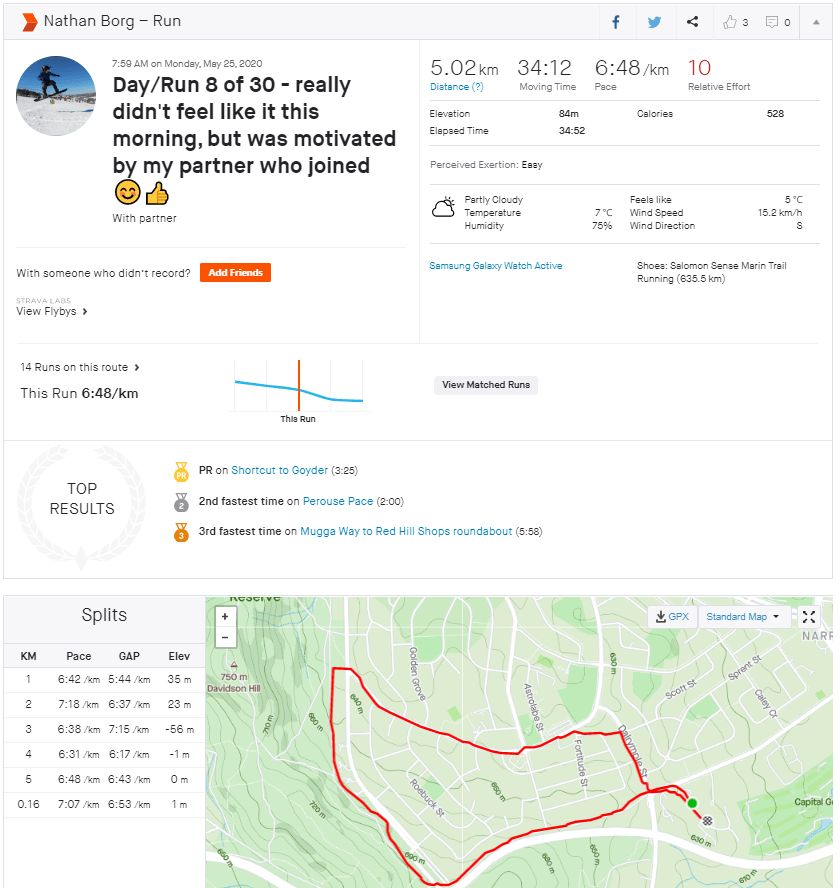Toggle fullscreen map view
Screen dimensions: 840x888
[x=810, y=617]
